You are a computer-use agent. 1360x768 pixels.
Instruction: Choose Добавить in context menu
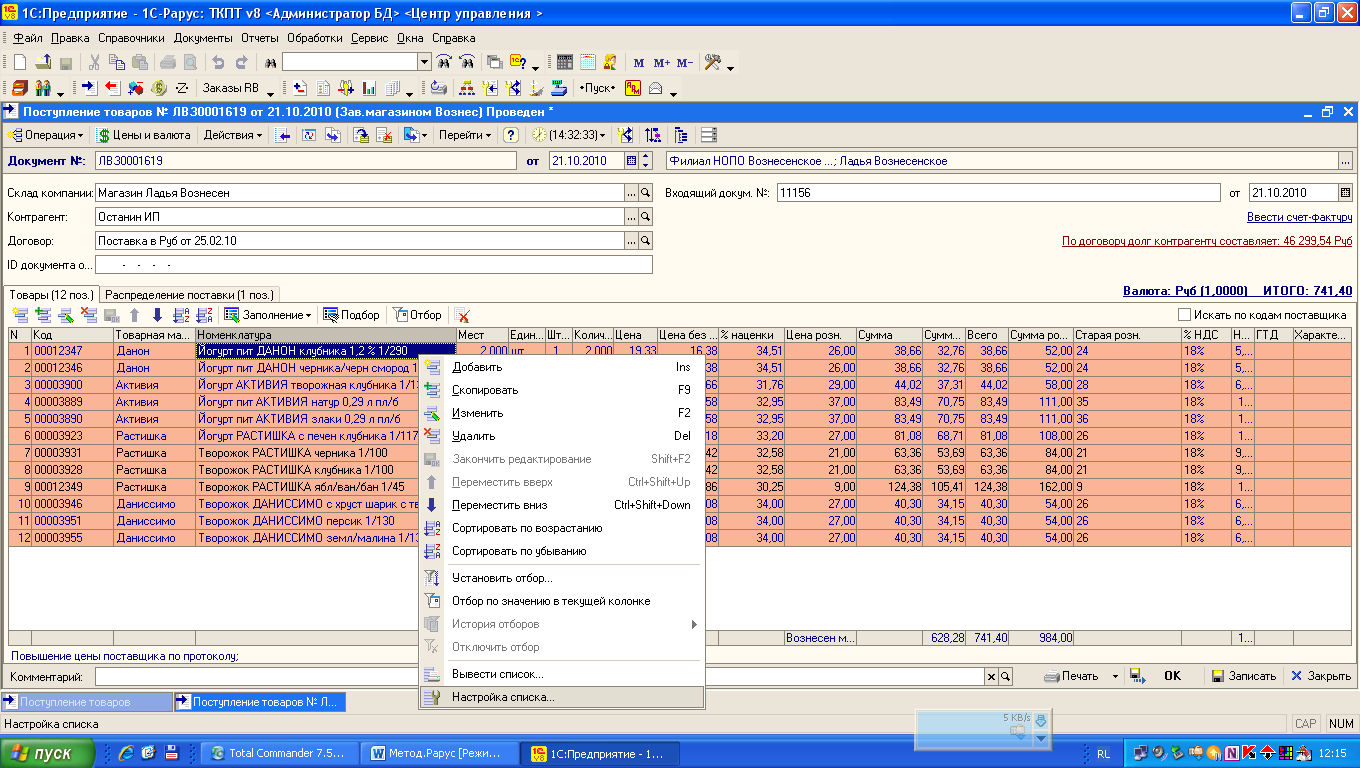(561, 367)
